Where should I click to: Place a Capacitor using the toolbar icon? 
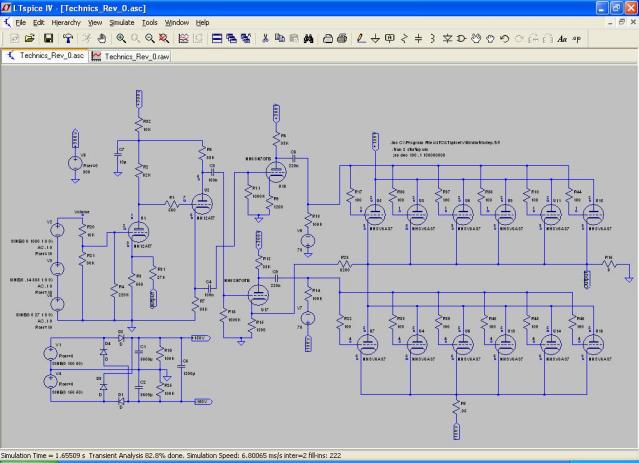tap(418, 39)
